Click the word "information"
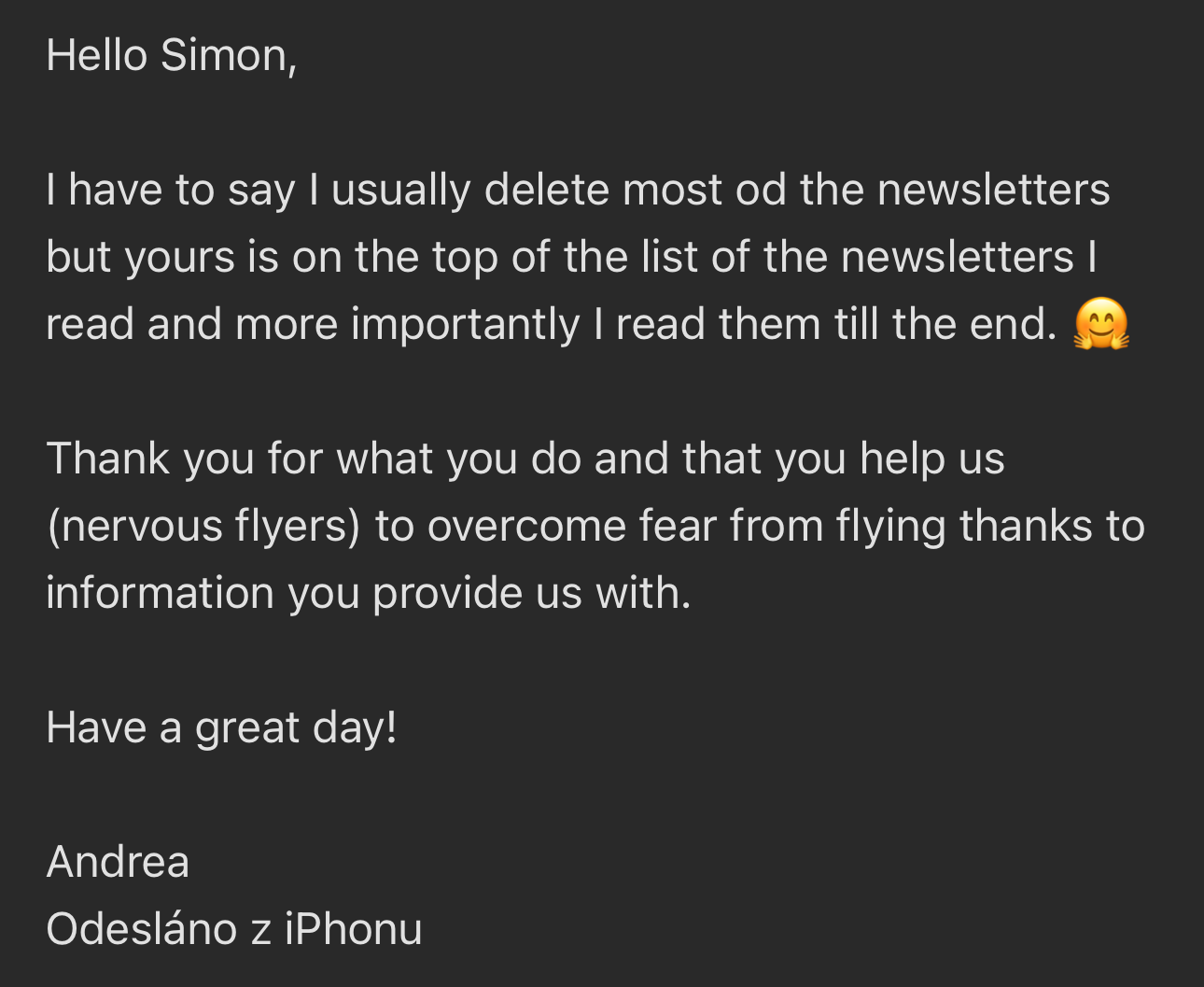1204x987 pixels. click(x=160, y=594)
